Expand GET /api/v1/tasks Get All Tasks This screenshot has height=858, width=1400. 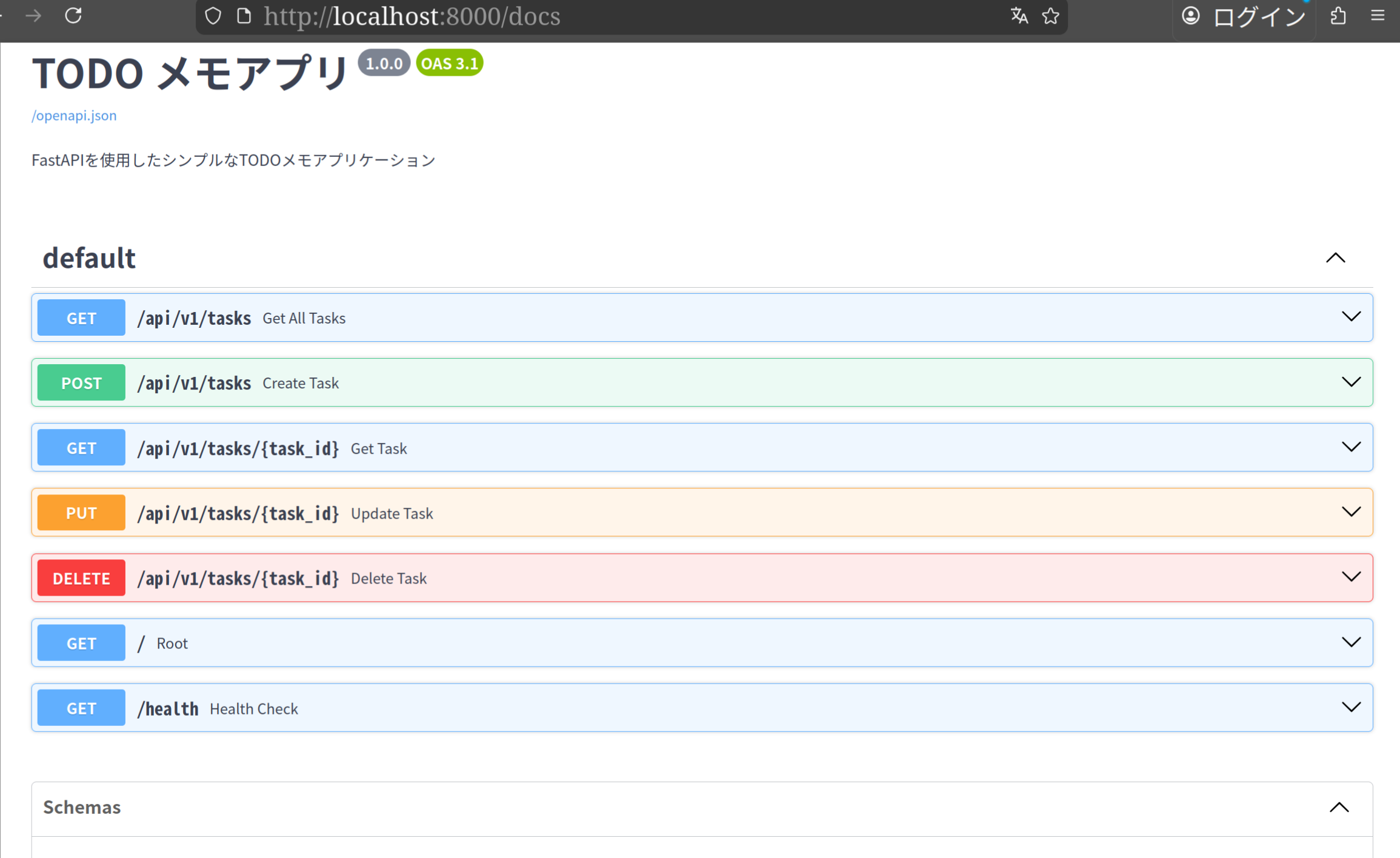[x=1350, y=317]
